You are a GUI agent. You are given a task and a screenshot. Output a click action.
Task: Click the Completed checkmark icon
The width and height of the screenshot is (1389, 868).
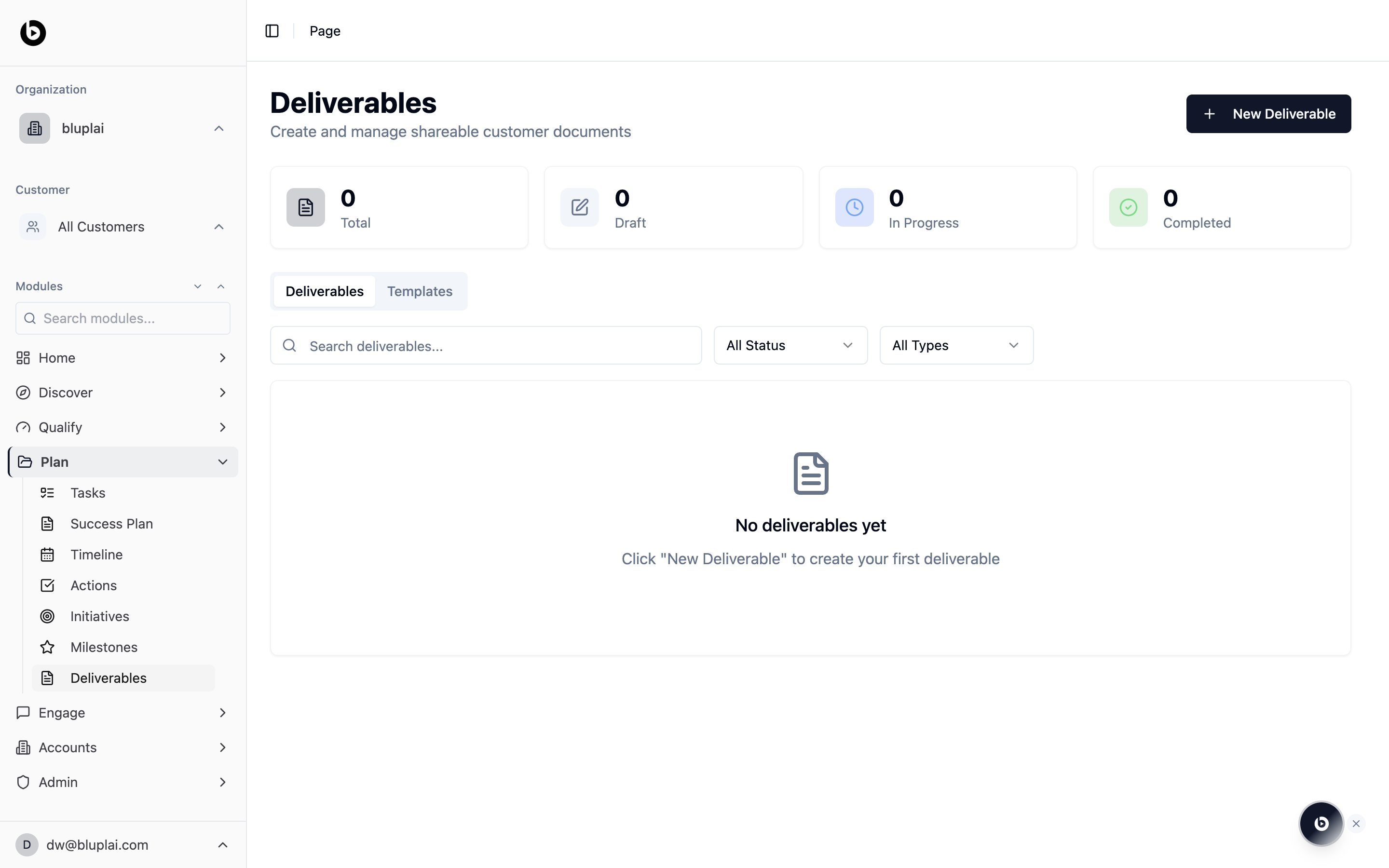[x=1128, y=207]
